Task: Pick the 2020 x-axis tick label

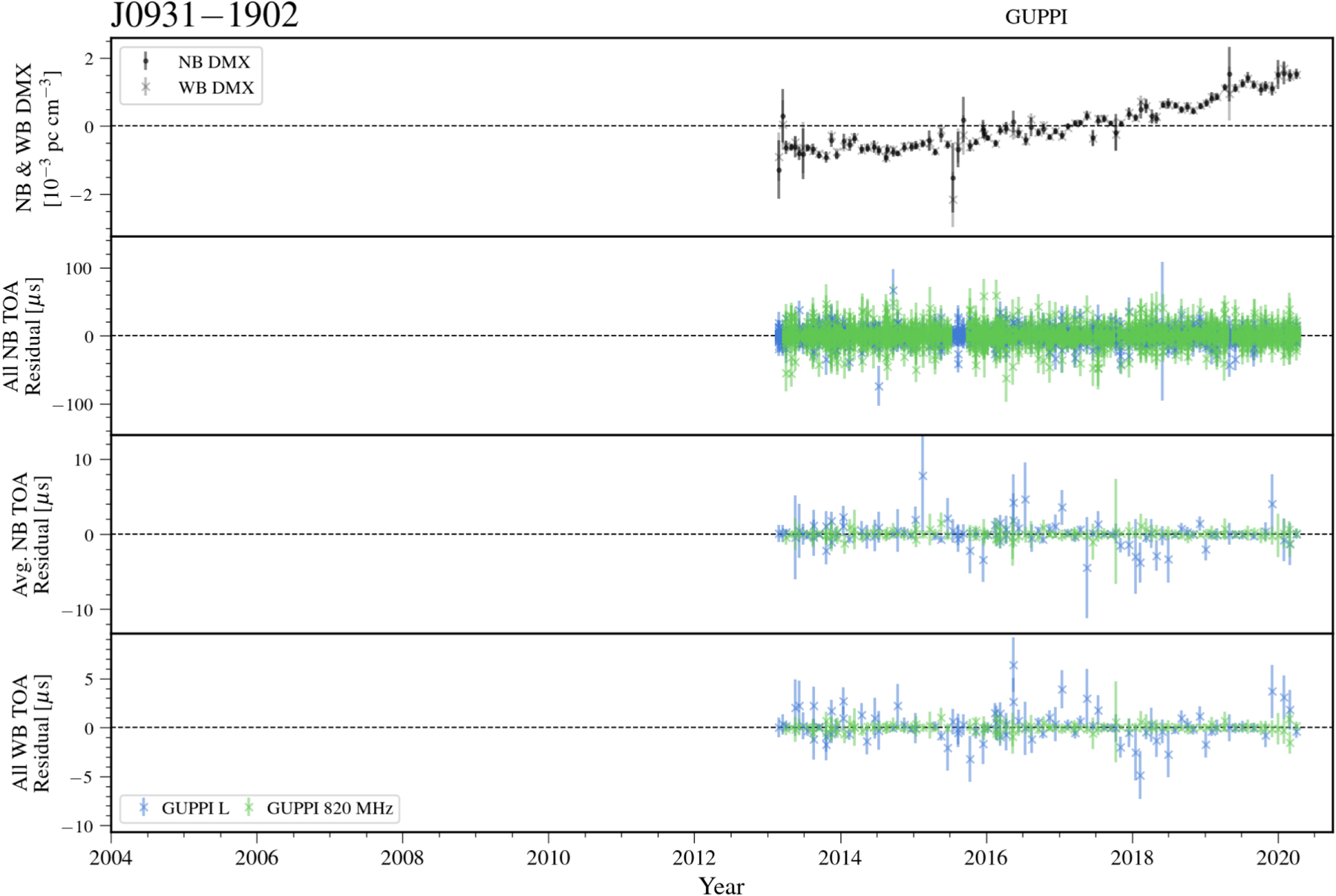Action: [x=1277, y=858]
